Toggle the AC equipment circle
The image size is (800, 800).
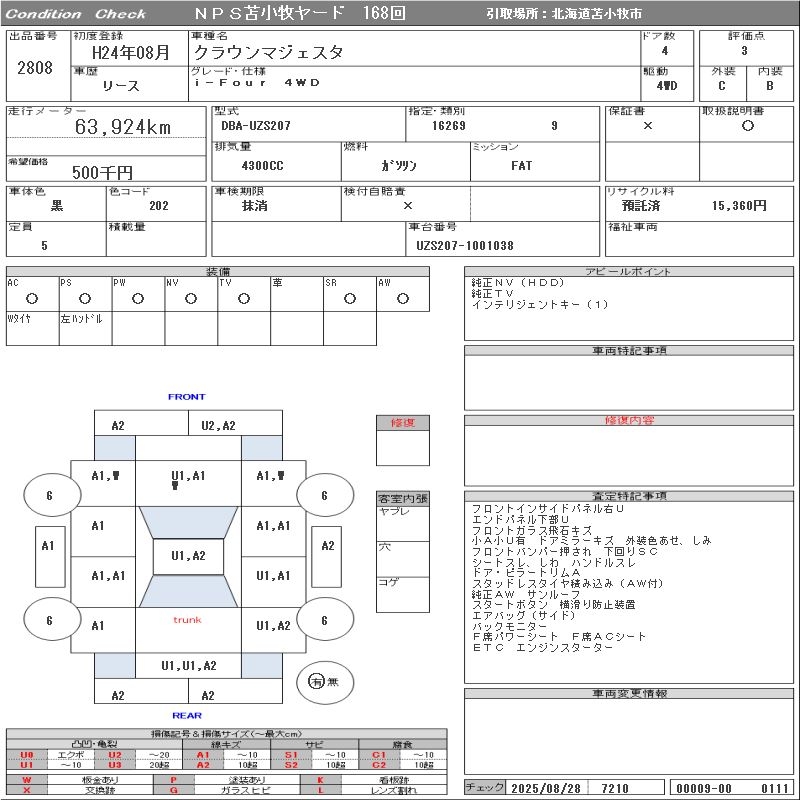32,298
